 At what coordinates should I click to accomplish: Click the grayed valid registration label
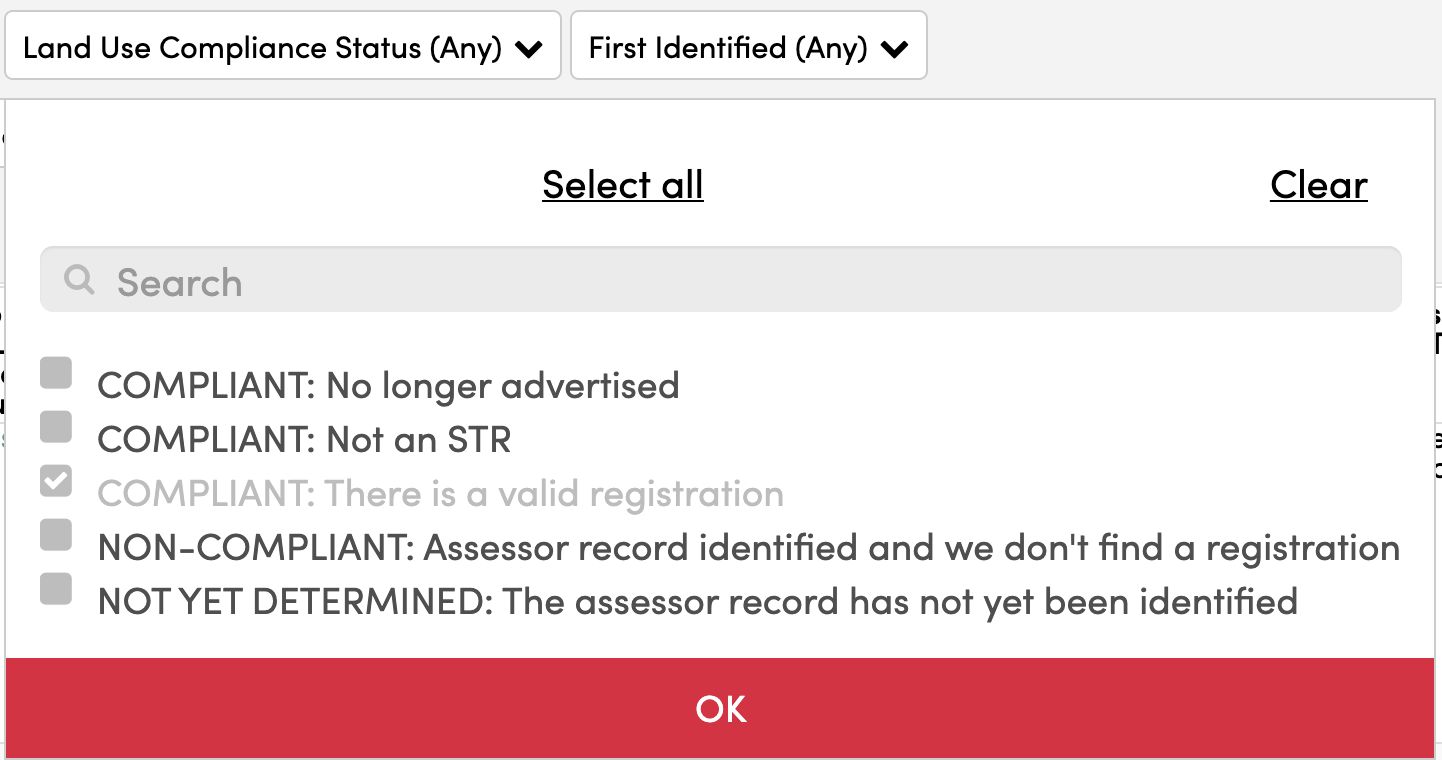[x=440, y=493]
